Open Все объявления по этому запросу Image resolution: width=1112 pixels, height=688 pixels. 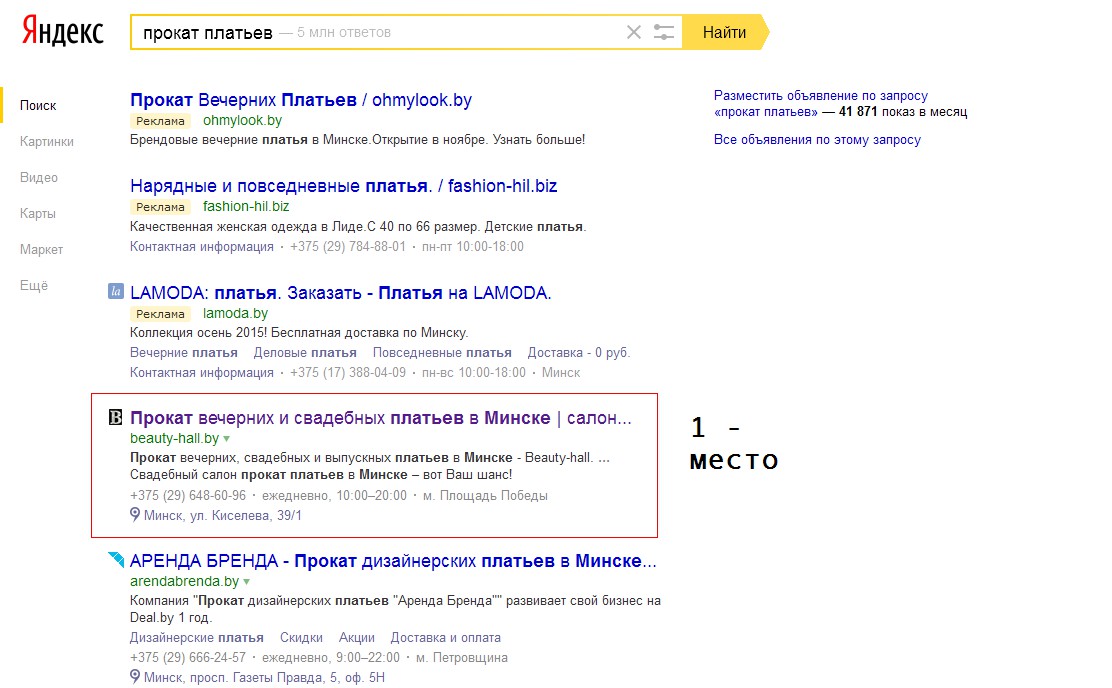[817, 140]
